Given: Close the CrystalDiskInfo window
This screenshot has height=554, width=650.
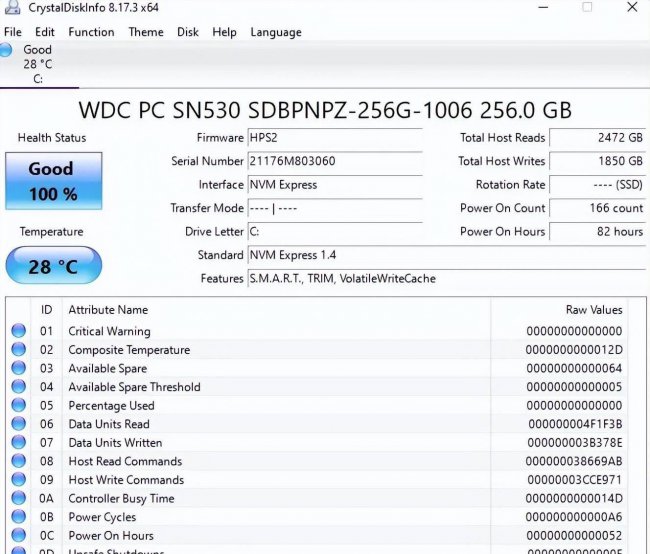Looking at the screenshot, I should click(632, 7).
